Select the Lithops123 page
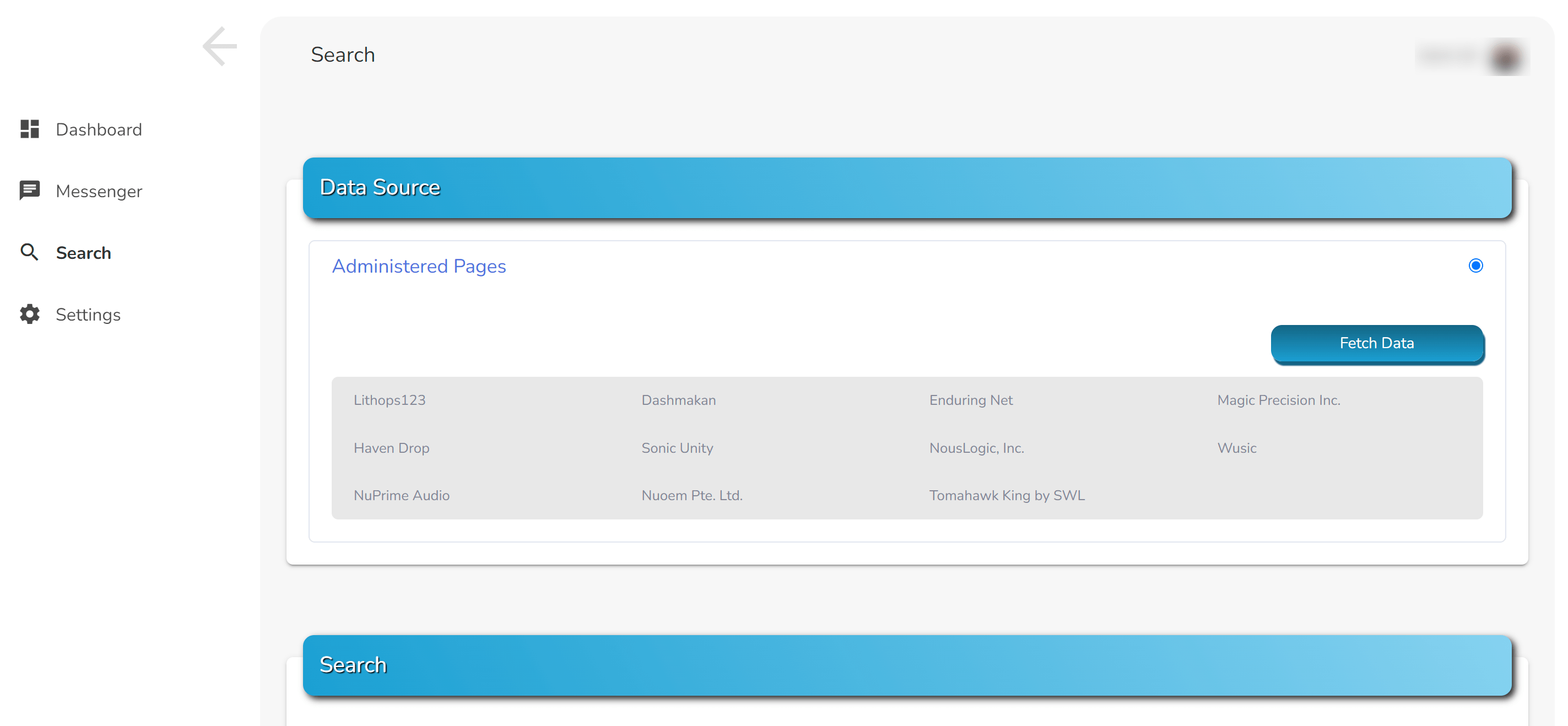The image size is (1568, 726). coord(390,400)
